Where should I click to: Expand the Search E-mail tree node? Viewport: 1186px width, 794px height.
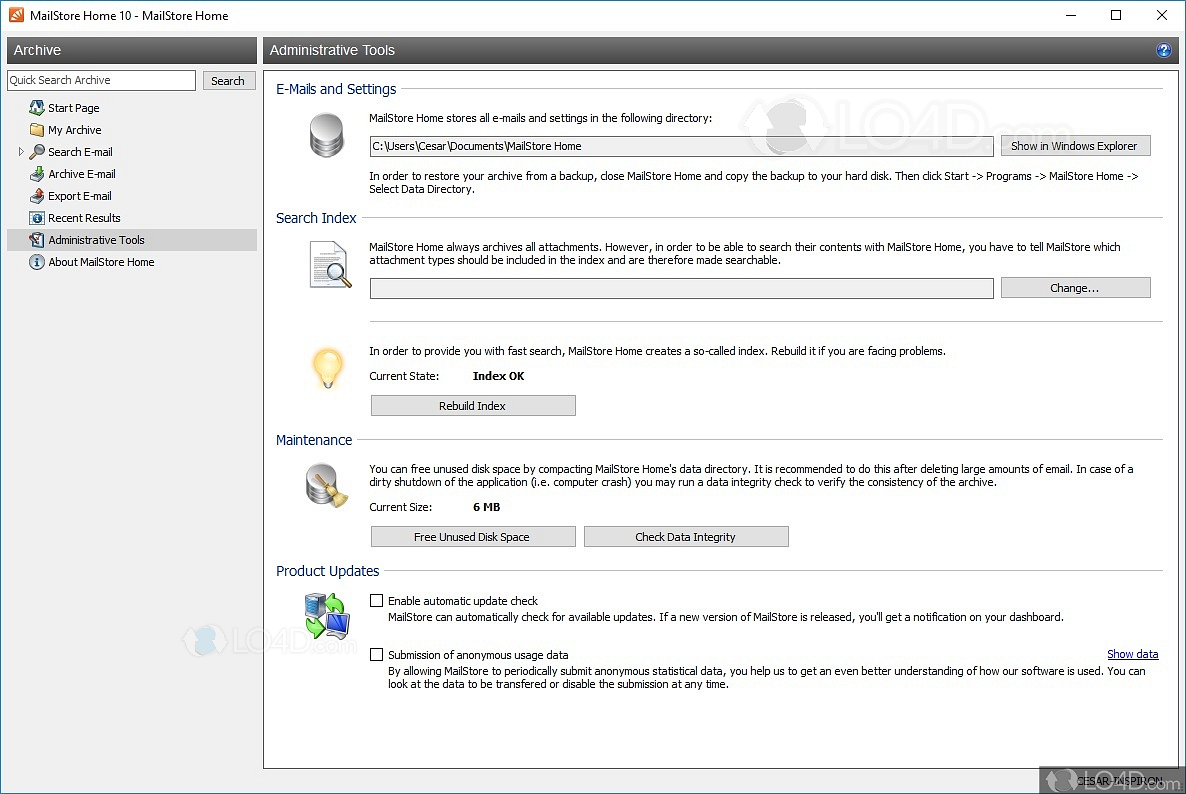[x=21, y=152]
